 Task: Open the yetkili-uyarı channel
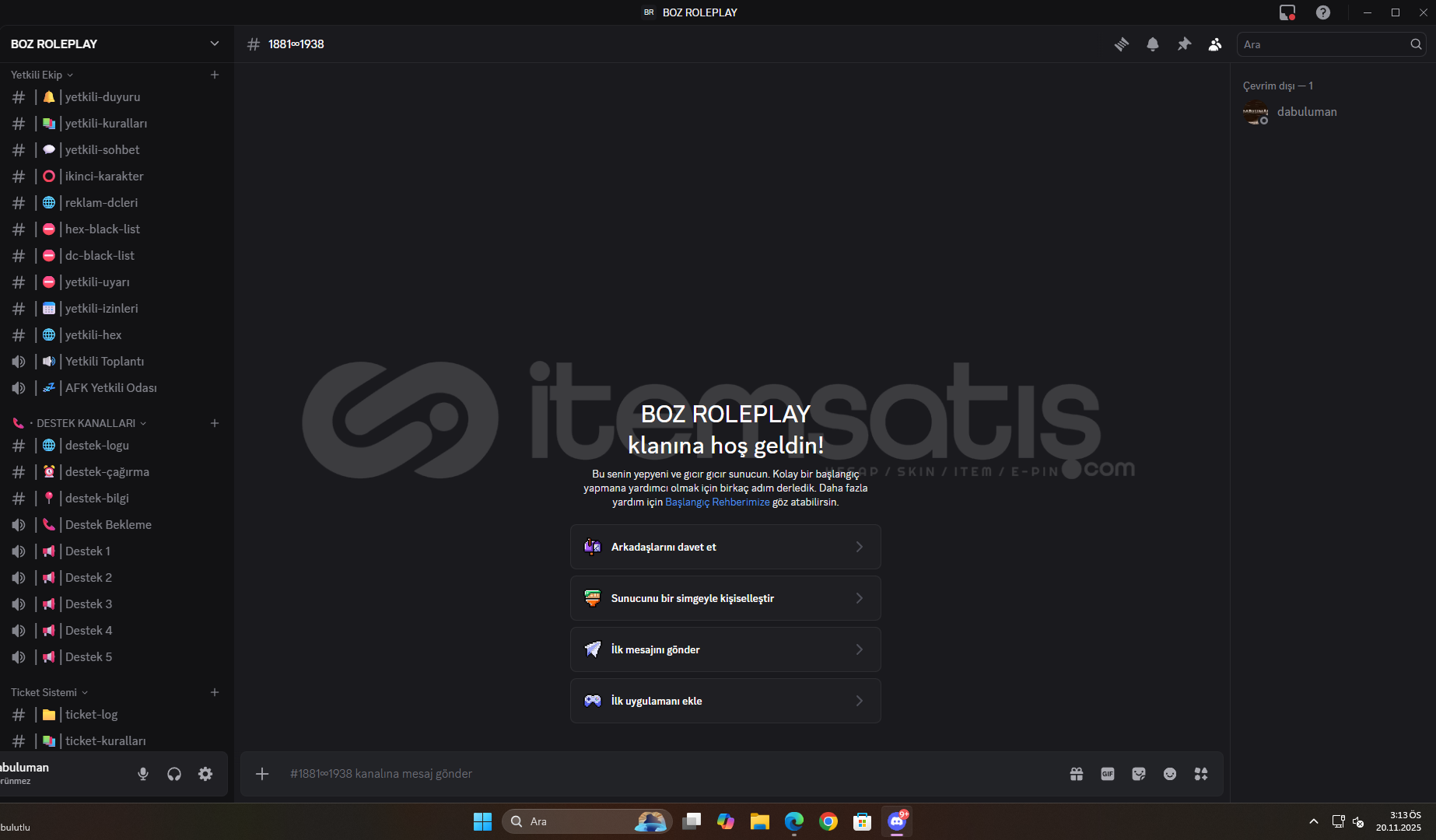pos(115,282)
